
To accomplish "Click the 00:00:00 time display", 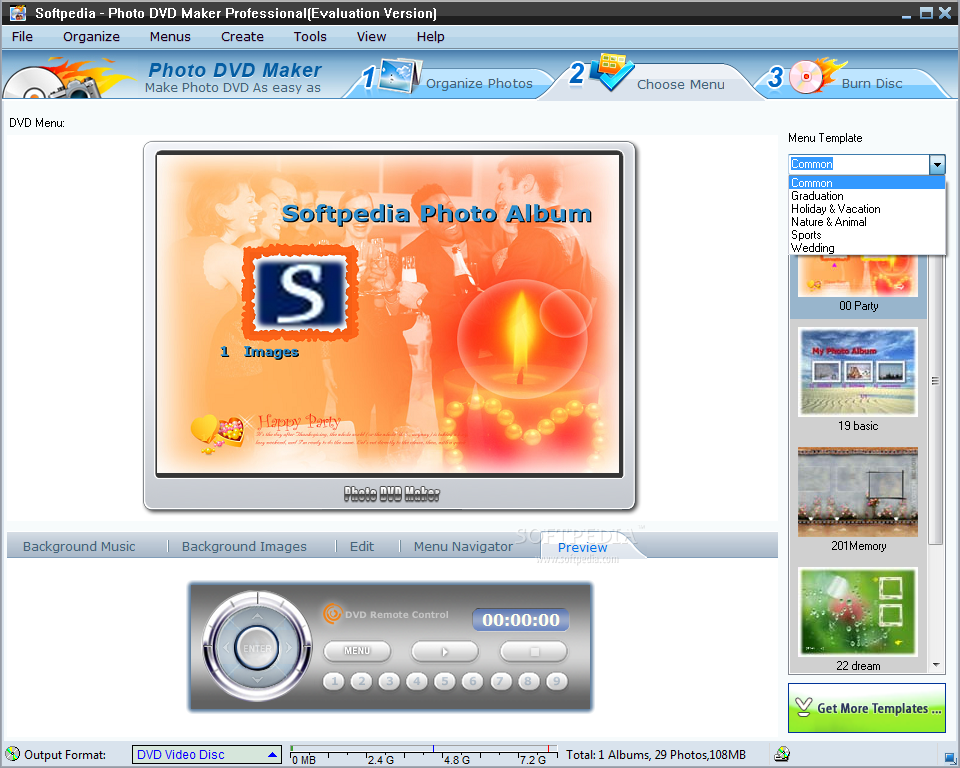I will tap(520, 620).
